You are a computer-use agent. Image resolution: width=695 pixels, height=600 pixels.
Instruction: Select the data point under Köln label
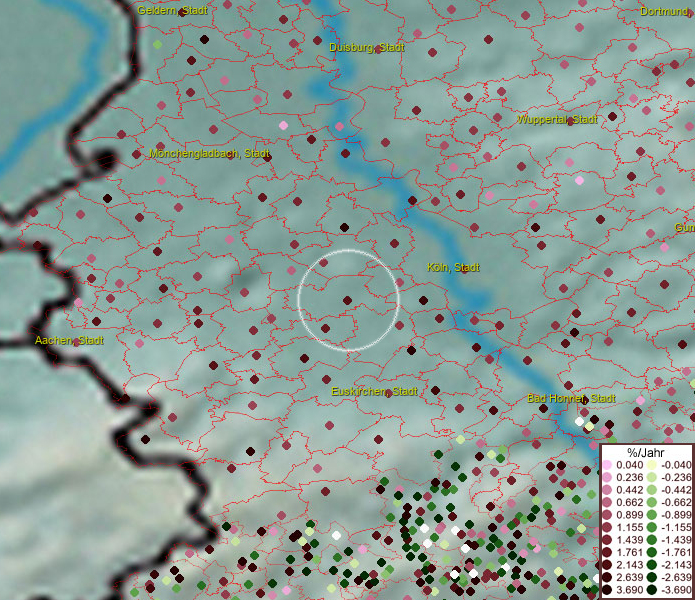point(465,269)
